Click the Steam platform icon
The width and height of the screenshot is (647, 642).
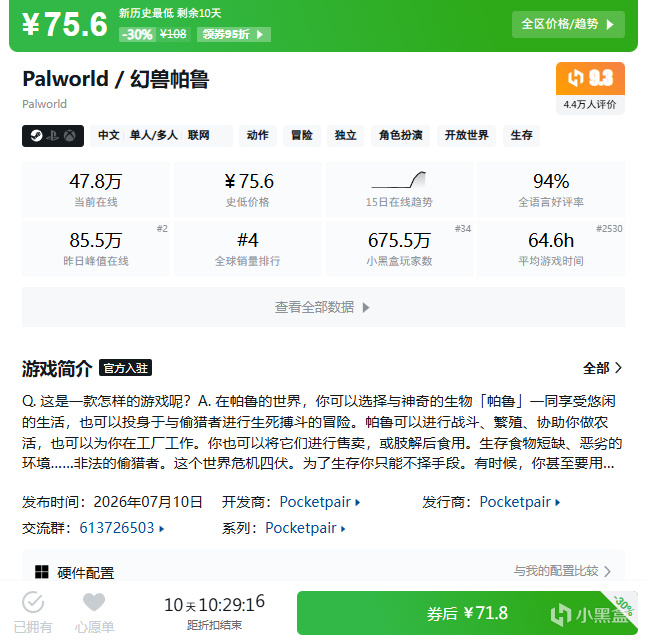[x=36, y=136]
